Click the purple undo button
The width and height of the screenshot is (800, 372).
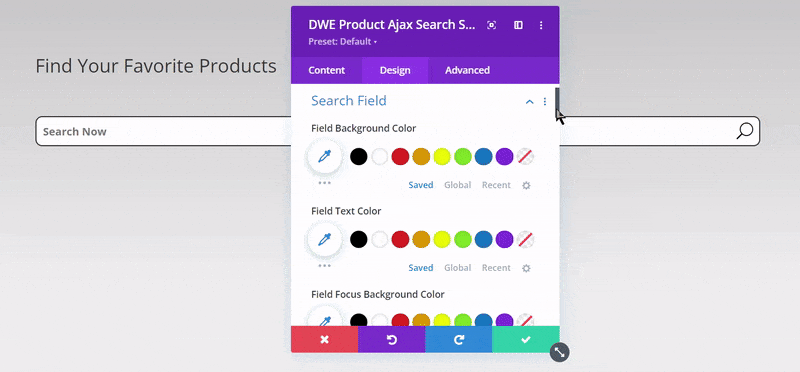(x=392, y=339)
